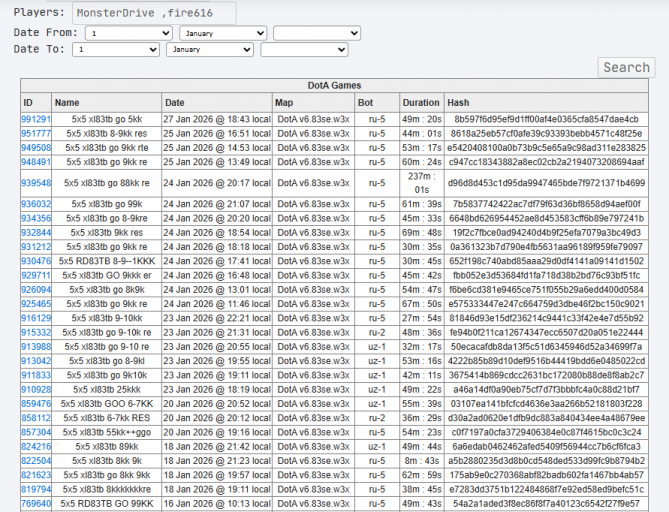Select game name '5x5 RD83TB 8-9--1KKK'
This screenshot has width=669, height=512.
click(107, 261)
